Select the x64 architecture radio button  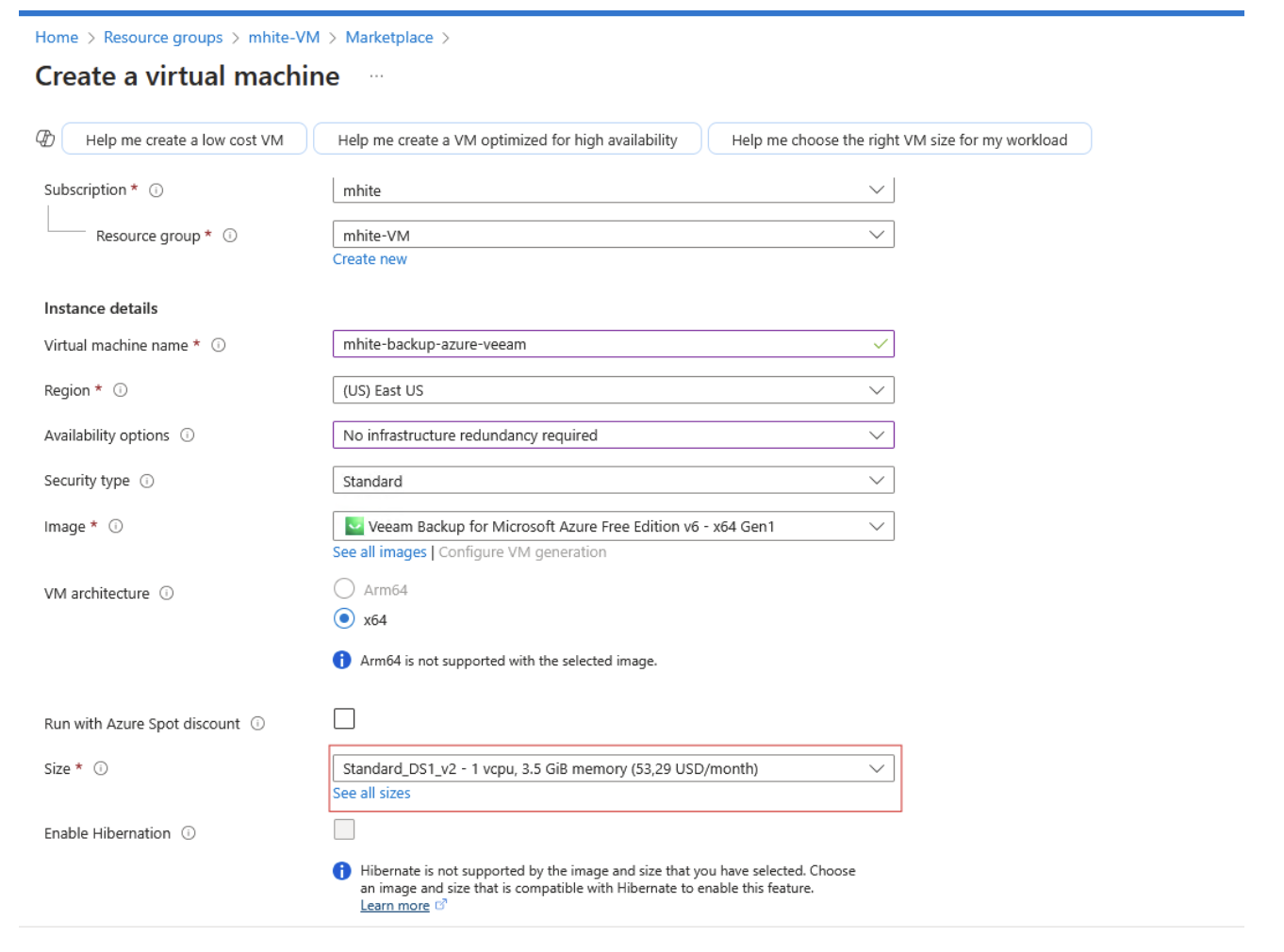point(344,619)
